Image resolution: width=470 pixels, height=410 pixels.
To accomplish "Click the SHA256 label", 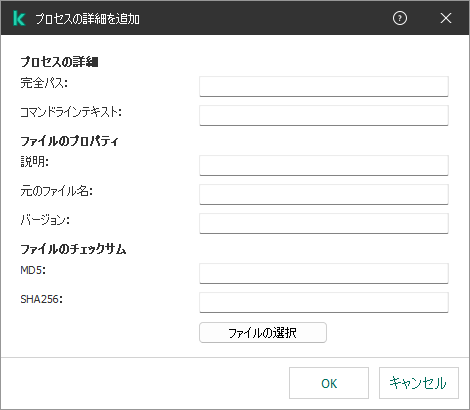I will point(41,299).
